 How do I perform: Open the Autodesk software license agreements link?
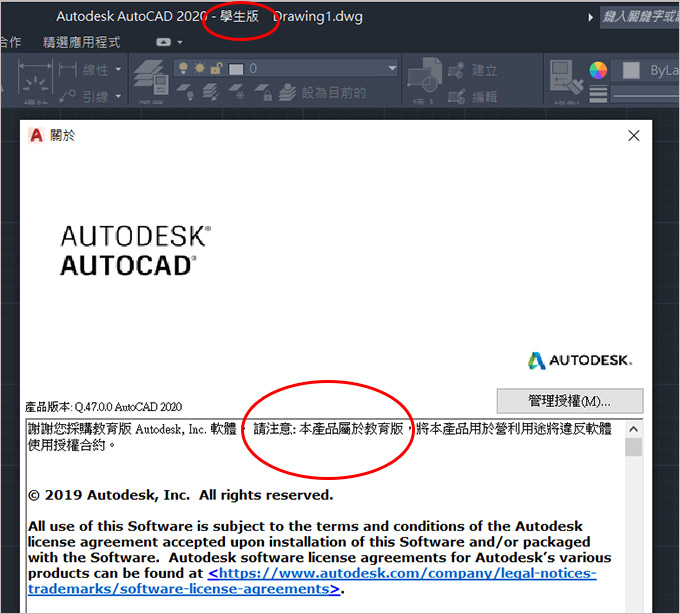(x=312, y=581)
